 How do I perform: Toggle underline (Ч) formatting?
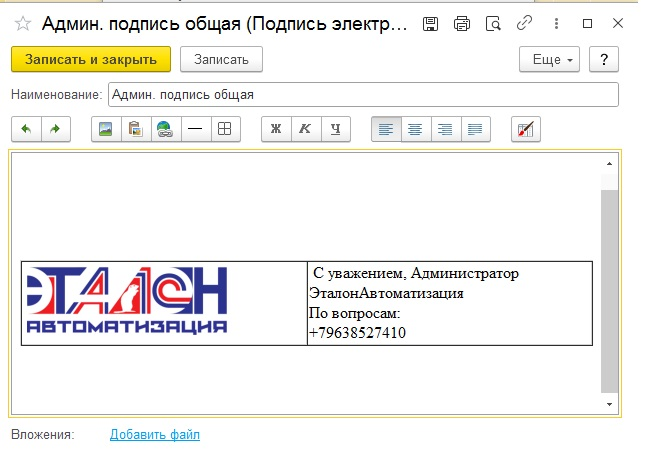tap(336, 129)
